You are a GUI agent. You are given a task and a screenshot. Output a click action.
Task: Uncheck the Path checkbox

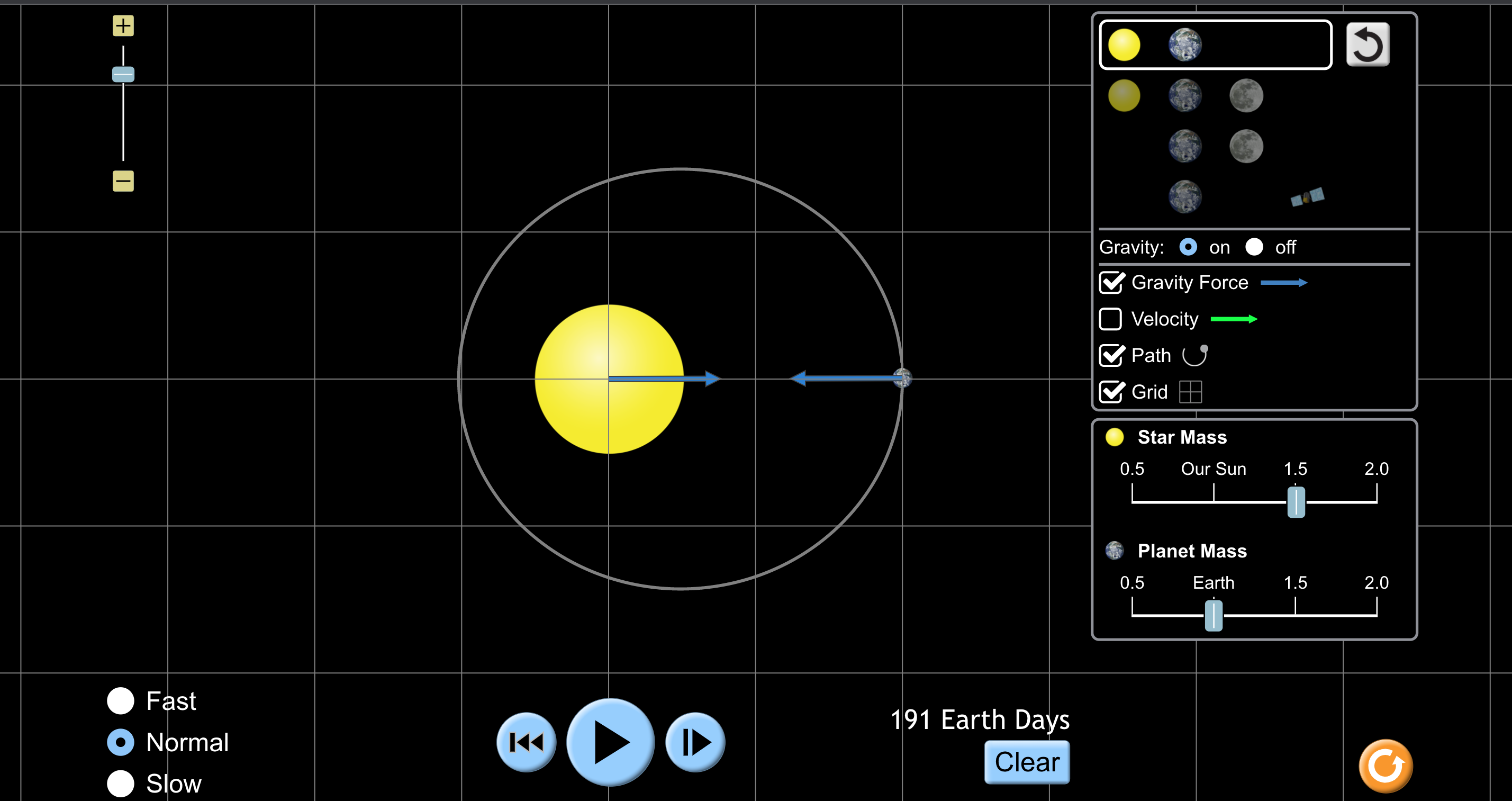(x=1110, y=355)
